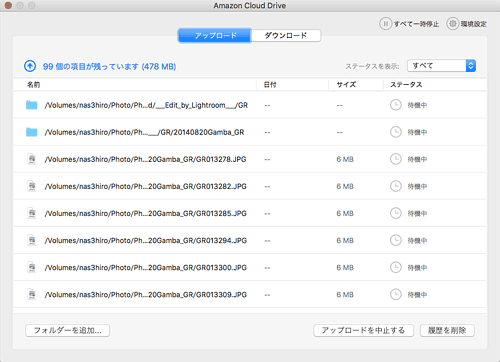The image size is (500, 362).
Task: Click the blue upload arrow circle icon
Action: point(30,66)
